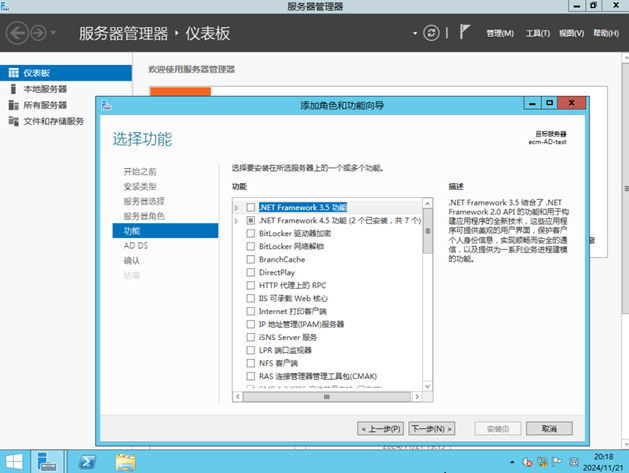Click the 取消 button
Viewport: 629px width, 473px height.
(549, 428)
